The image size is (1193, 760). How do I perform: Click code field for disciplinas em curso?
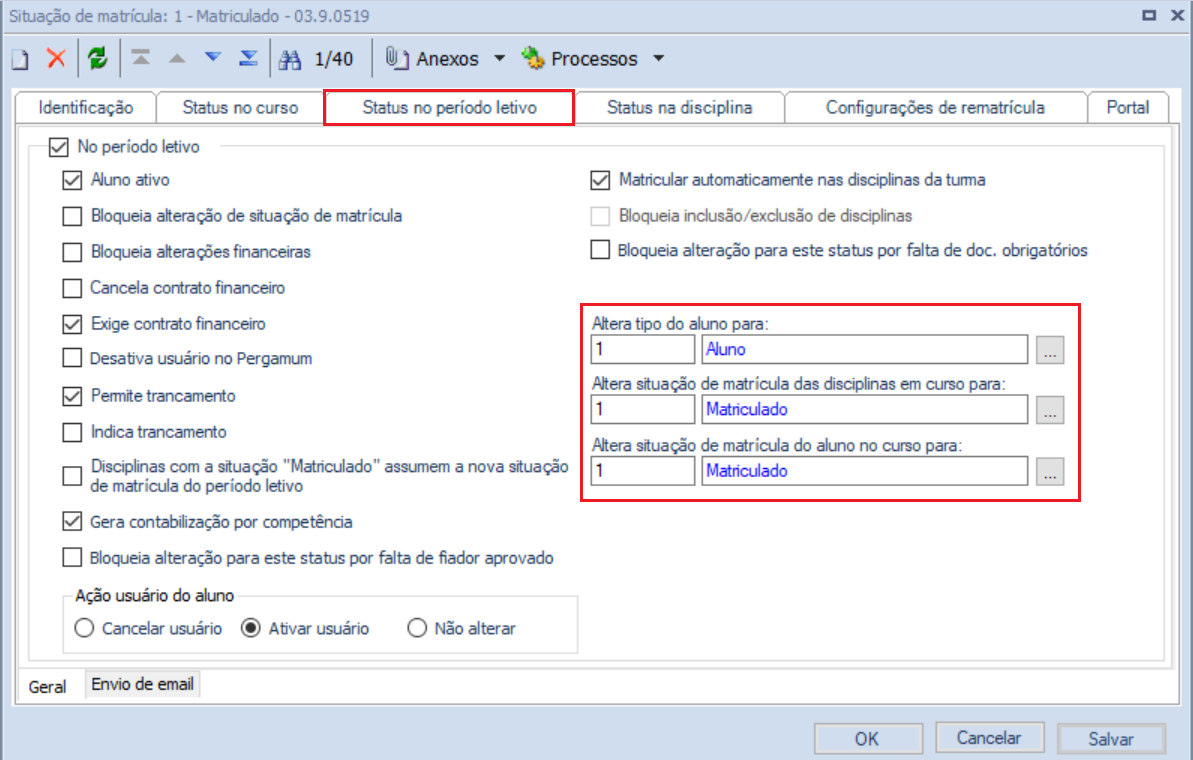643,410
